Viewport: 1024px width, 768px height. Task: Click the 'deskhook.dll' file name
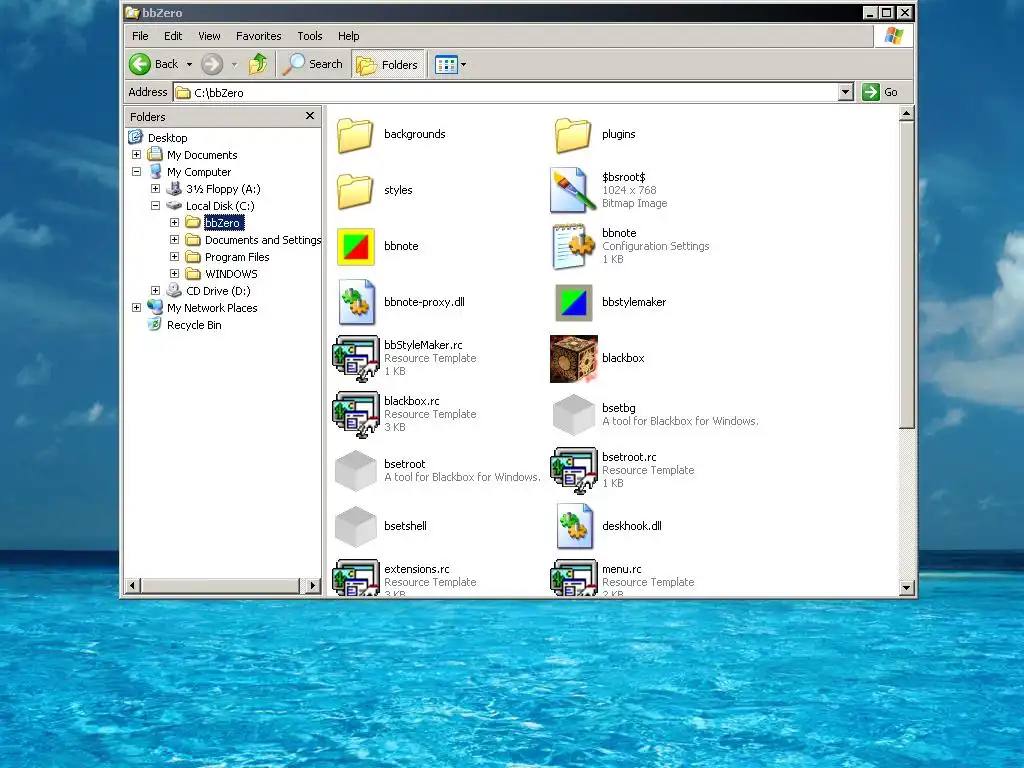point(632,526)
